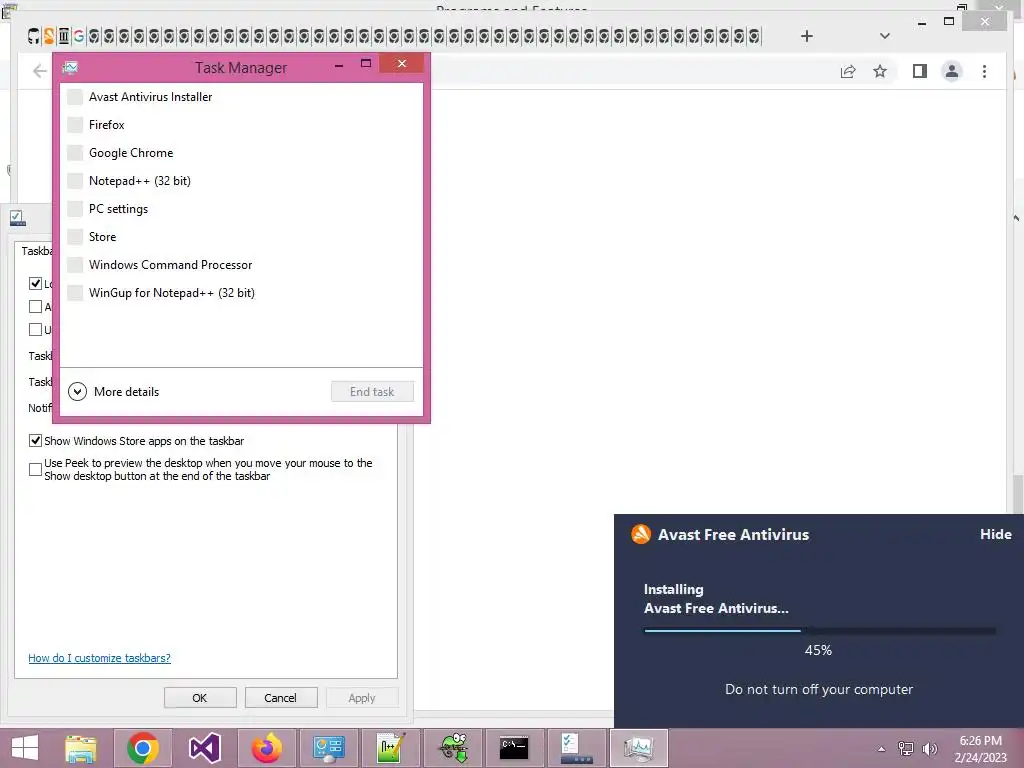Open the Chrome profile avatar
The image size is (1024, 768).
[952, 71]
